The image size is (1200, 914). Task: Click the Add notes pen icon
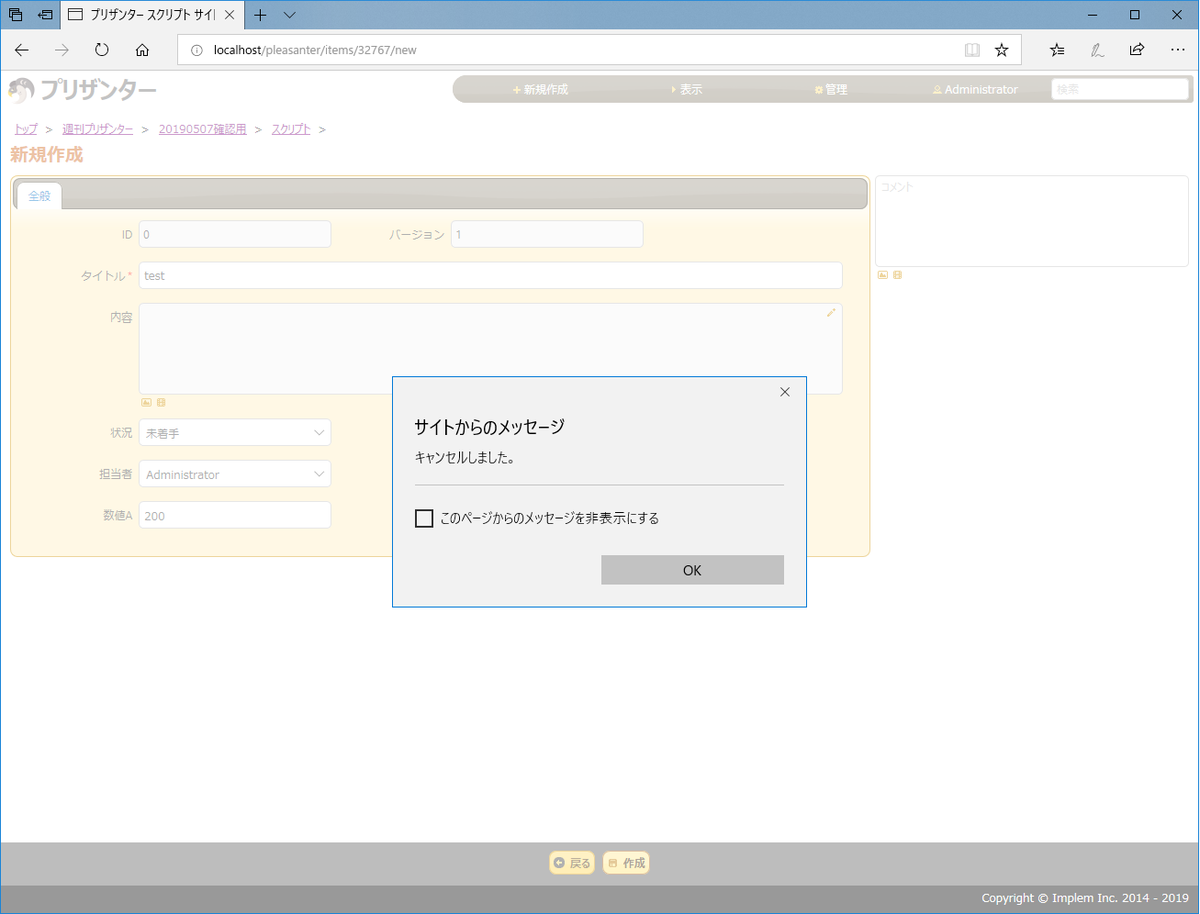[1097, 50]
